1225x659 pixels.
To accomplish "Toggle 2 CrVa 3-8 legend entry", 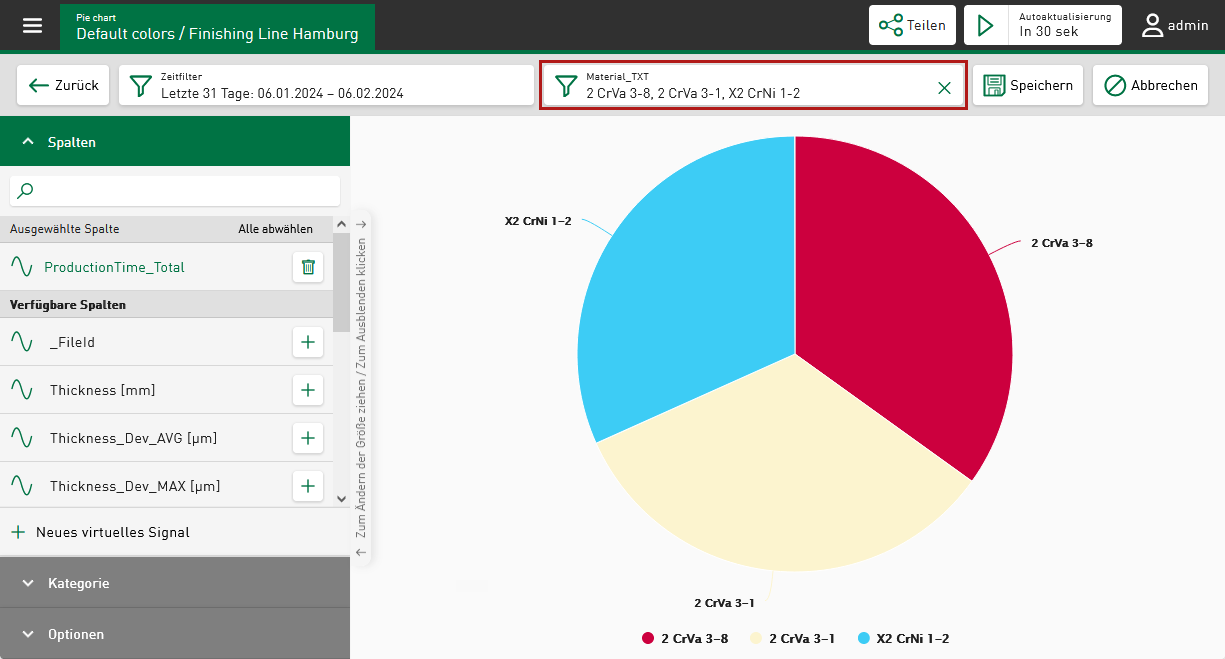I will click(x=685, y=638).
